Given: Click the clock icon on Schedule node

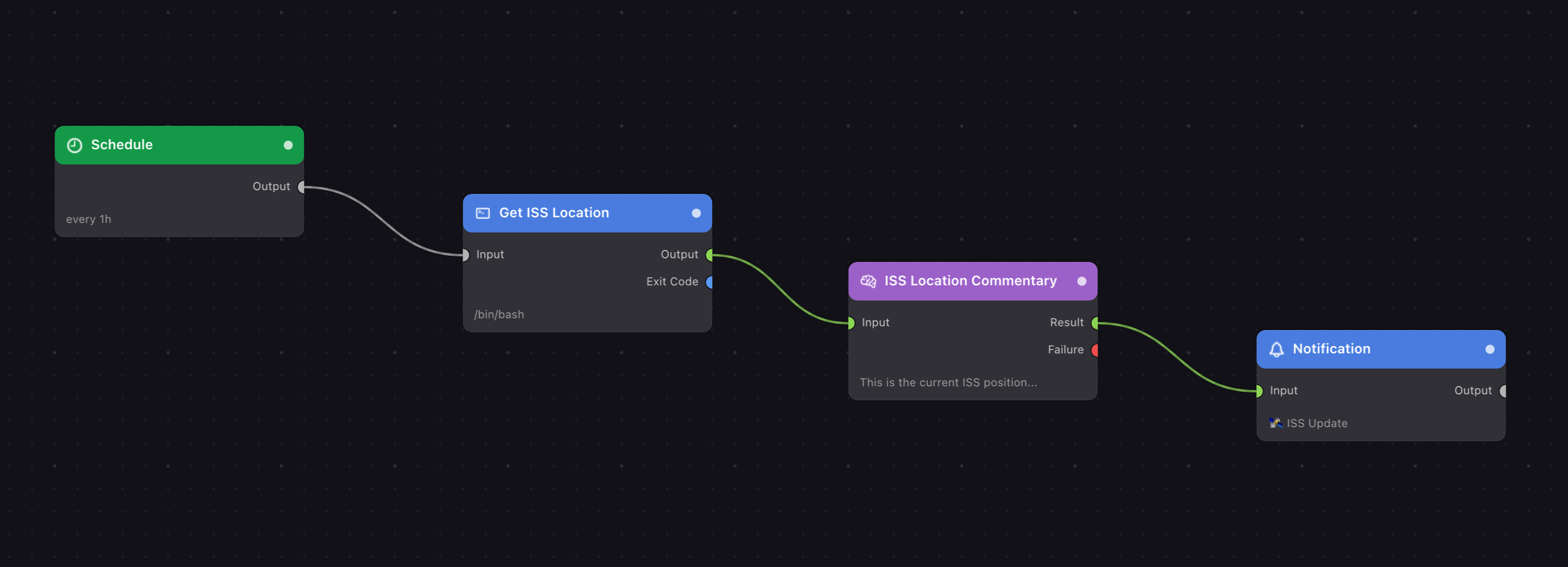Looking at the screenshot, I should pos(74,145).
